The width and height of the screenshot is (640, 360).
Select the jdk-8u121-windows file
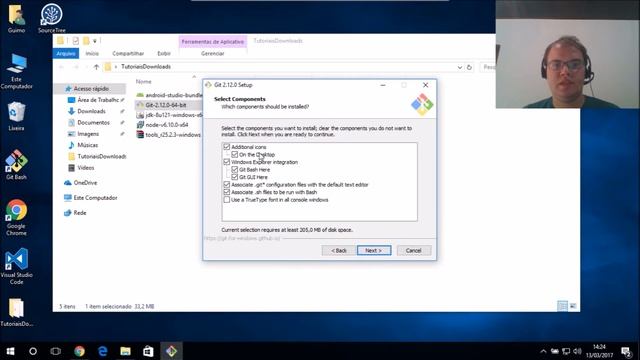coord(169,115)
